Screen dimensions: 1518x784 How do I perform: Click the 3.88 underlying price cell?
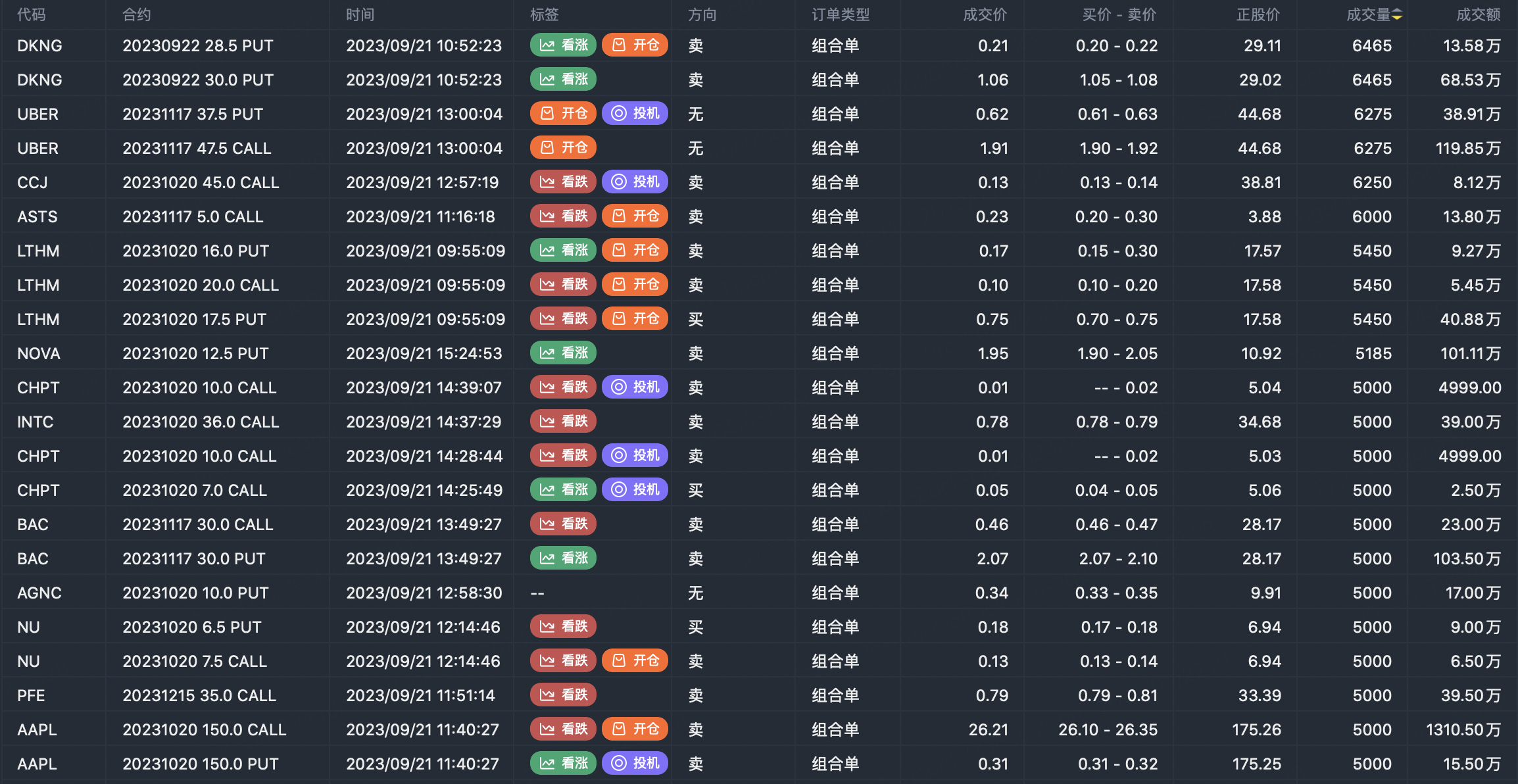click(1265, 216)
